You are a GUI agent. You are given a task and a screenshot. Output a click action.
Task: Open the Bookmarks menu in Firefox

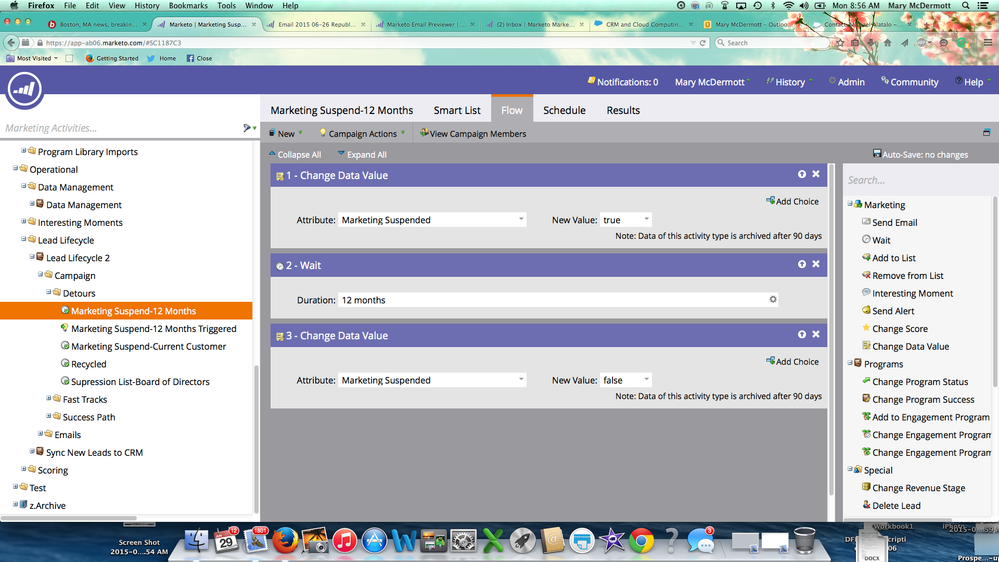click(188, 6)
